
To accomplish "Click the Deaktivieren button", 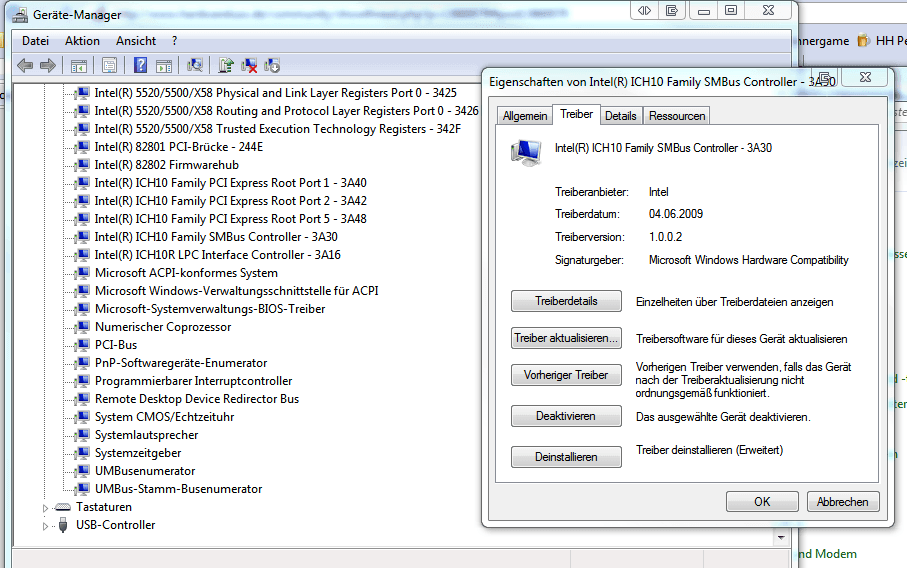I will 566,416.
